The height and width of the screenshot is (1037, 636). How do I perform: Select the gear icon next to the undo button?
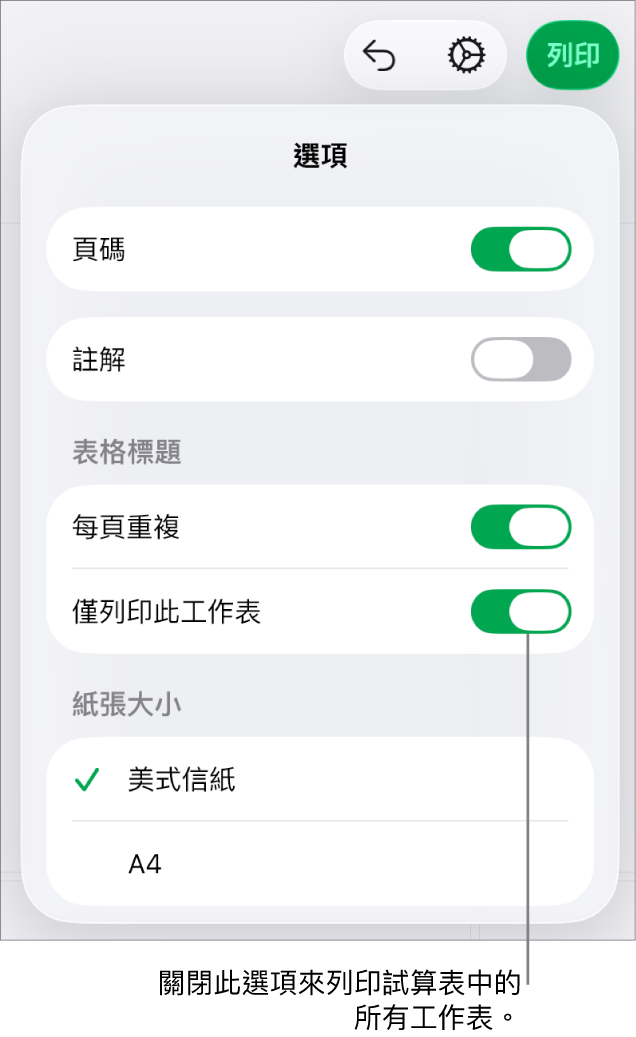[x=467, y=55]
